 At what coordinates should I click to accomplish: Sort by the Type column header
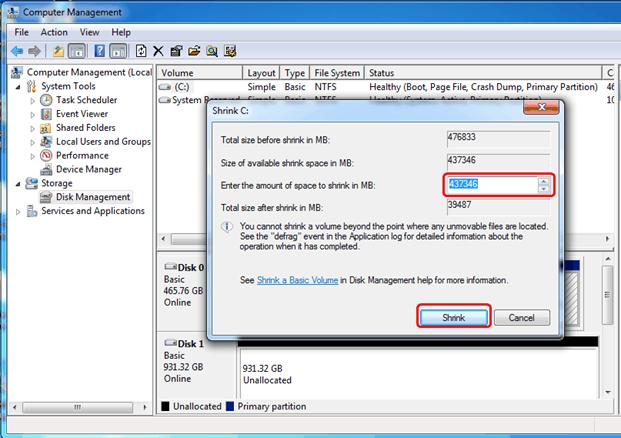pos(295,73)
